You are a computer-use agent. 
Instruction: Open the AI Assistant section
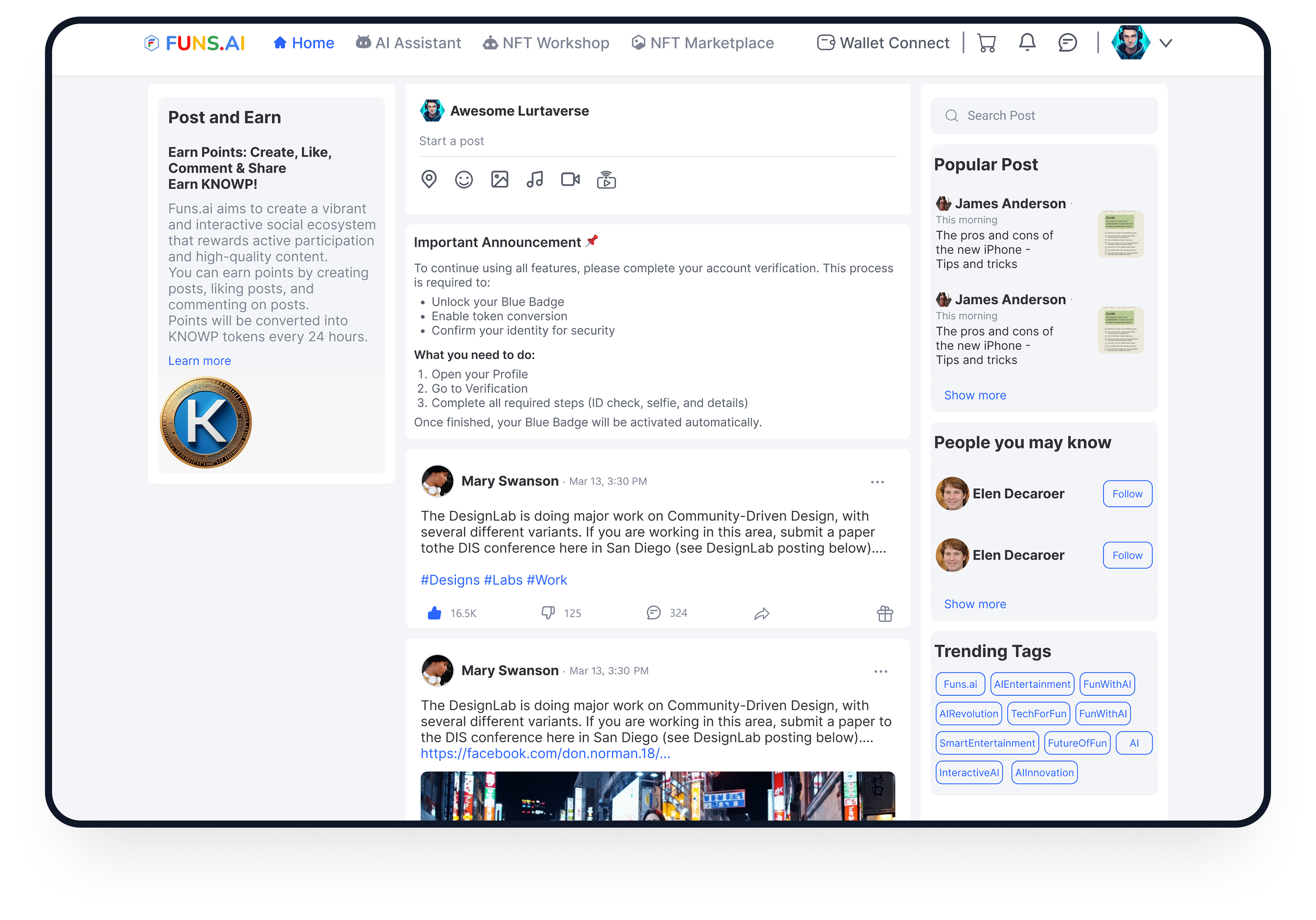[408, 43]
